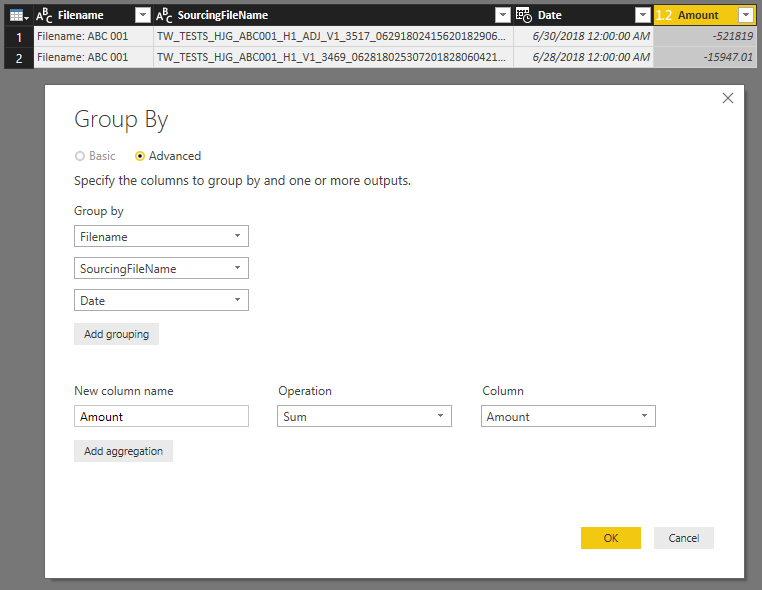762x590 pixels.
Task: Click the text type icon of Filename column
Action: (44, 16)
